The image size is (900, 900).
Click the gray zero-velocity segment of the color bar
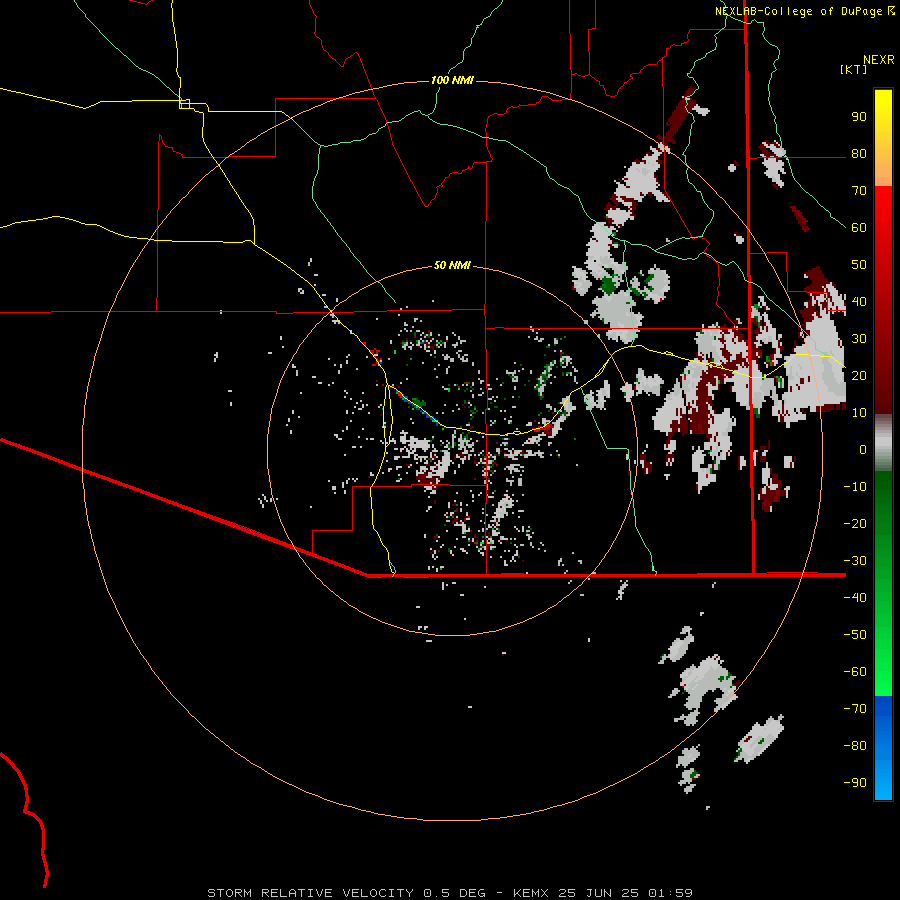point(883,443)
